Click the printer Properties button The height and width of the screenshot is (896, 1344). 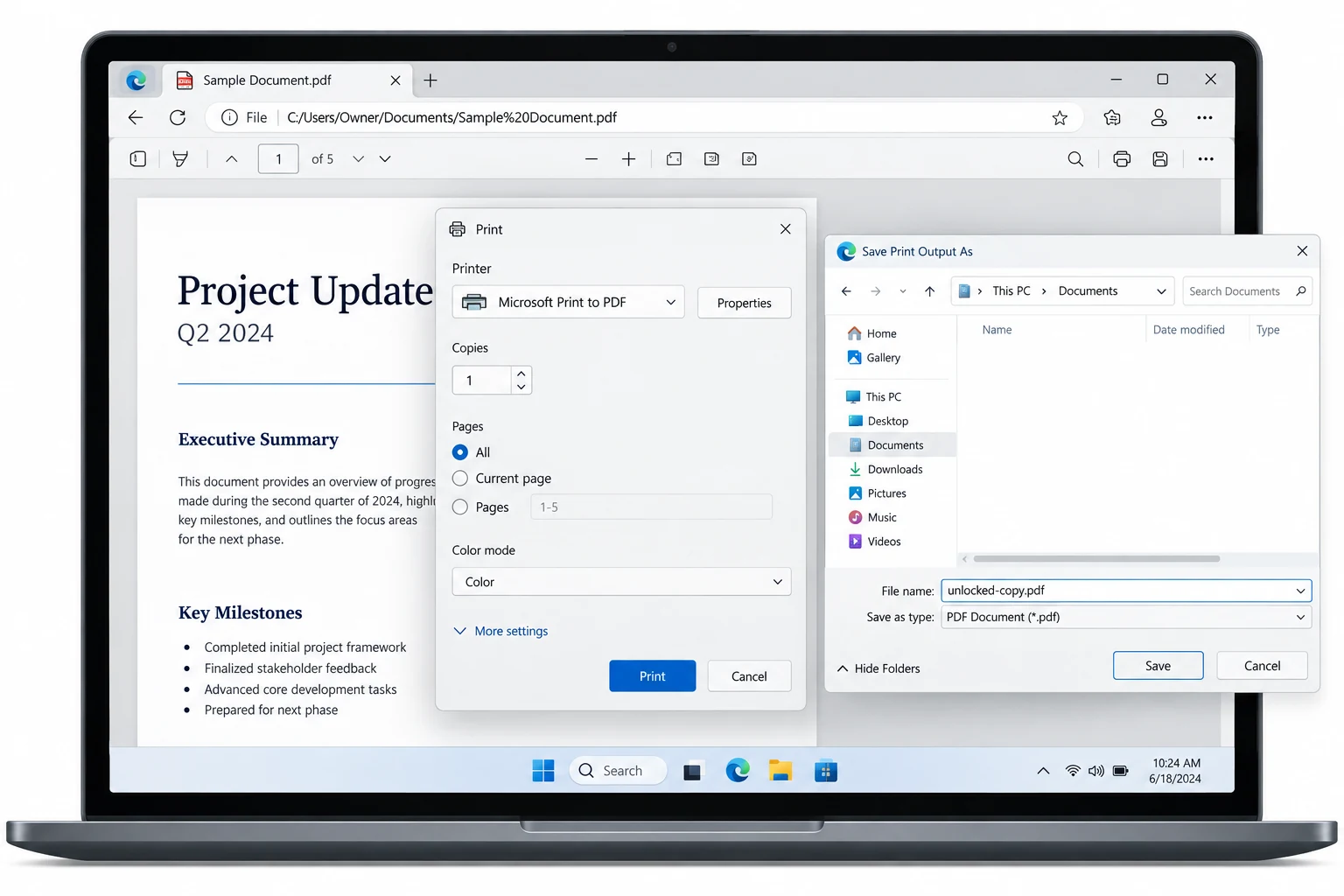745,303
